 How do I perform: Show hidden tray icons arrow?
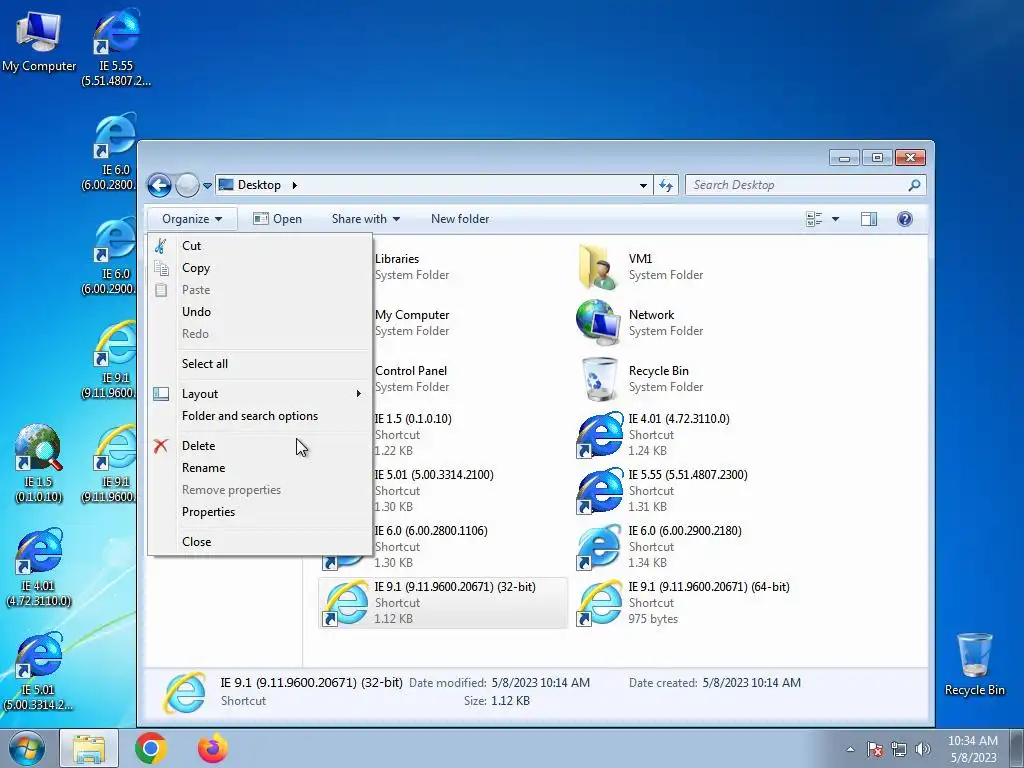click(x=850, y=749)
